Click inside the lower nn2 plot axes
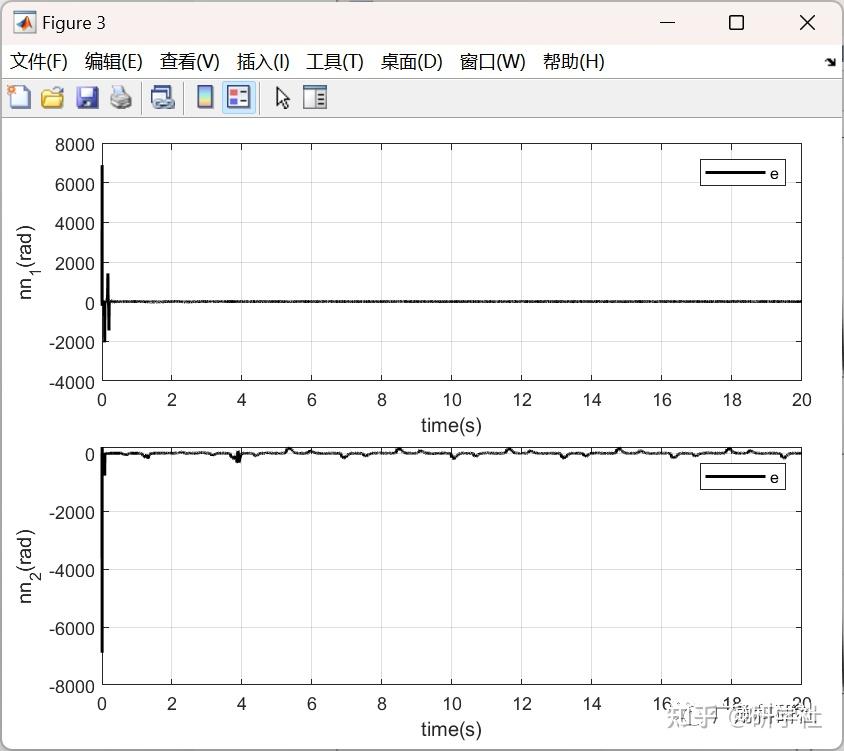844x751 pixels. click(x=450, y=560)
